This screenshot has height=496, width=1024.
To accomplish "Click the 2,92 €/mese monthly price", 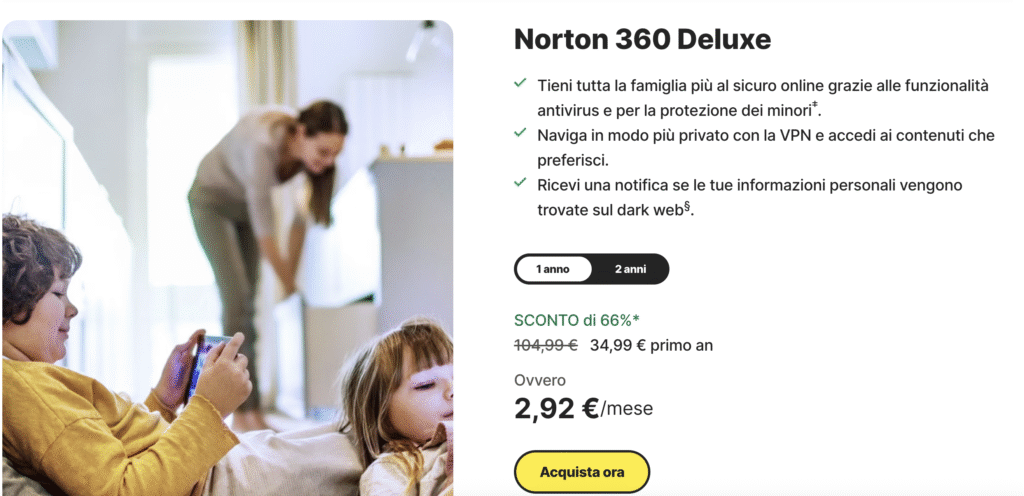I will click(x=583, y=409).
